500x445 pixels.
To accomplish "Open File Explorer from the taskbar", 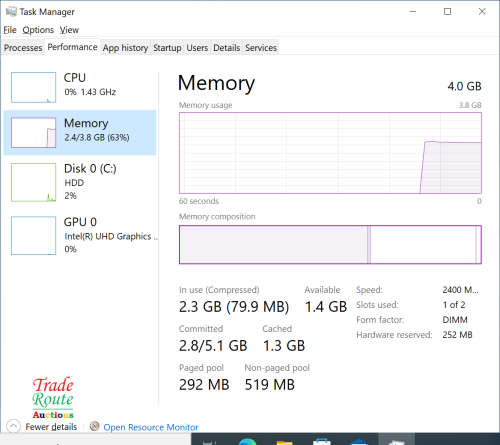I will pyautogui.click(x=284, y=442).
